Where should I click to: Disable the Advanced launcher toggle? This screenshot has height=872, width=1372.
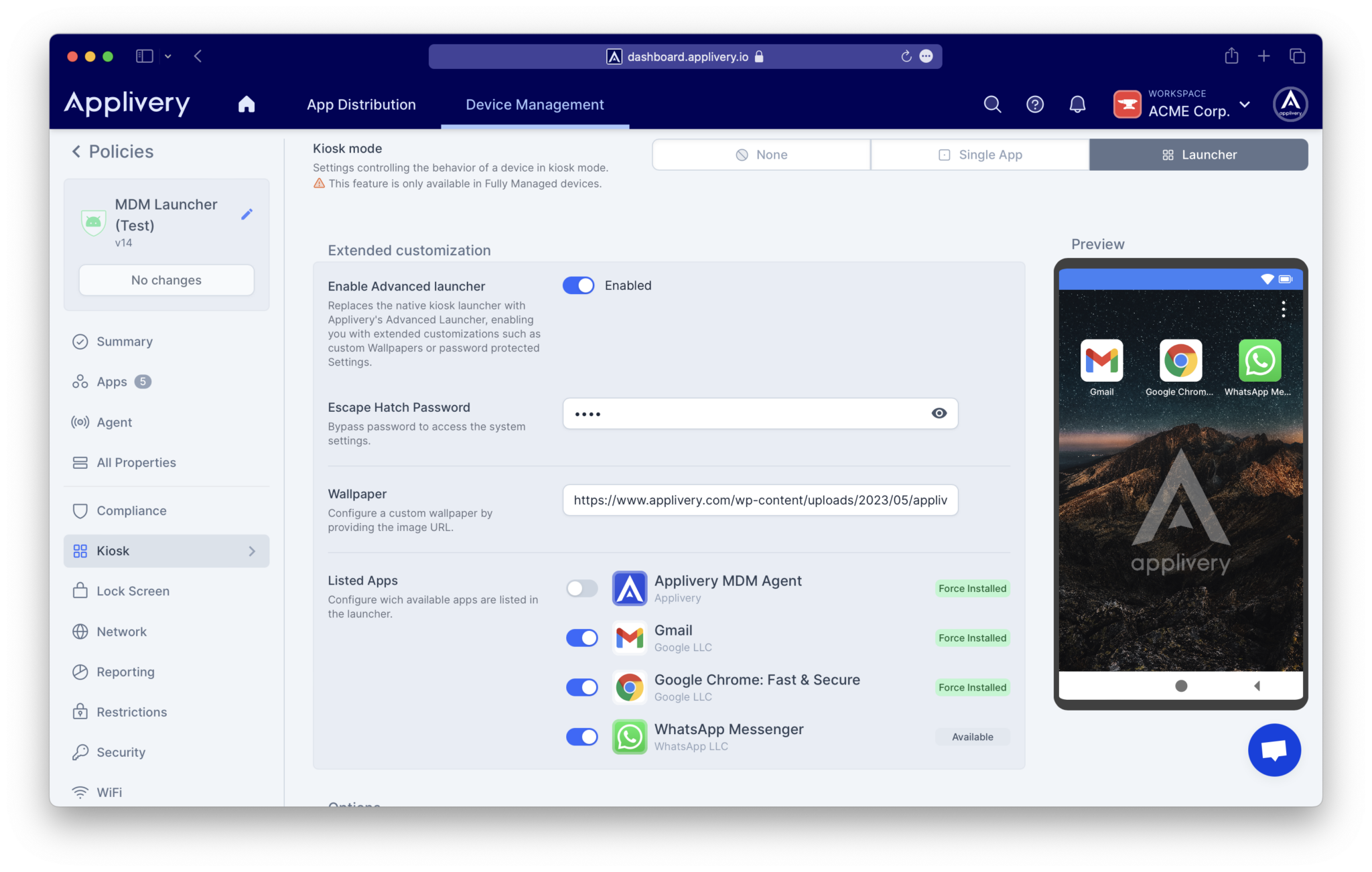pos(578,285)
